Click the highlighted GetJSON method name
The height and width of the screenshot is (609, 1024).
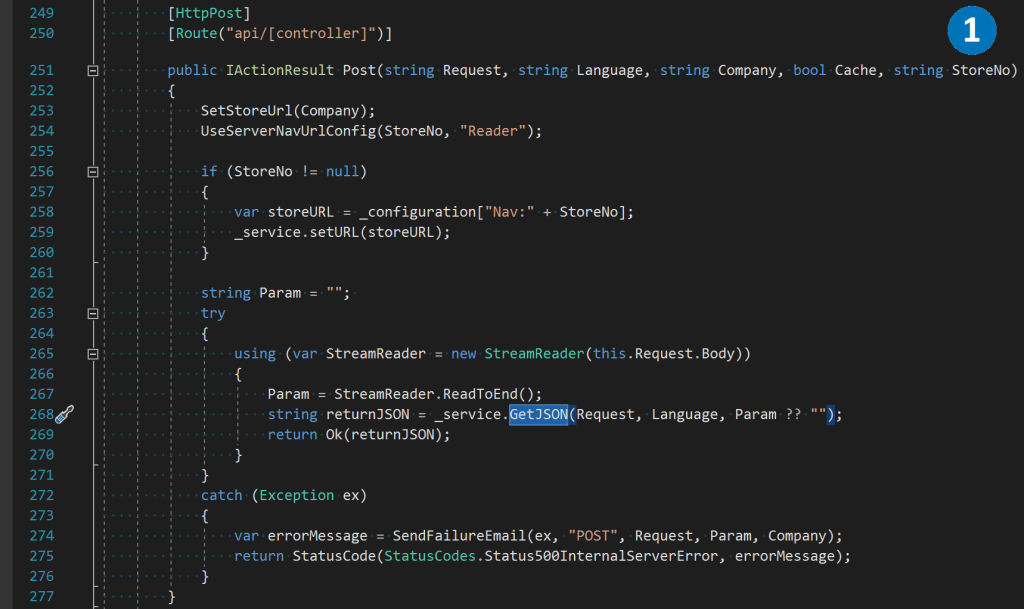pyautogui.click(x=538, y=414)
